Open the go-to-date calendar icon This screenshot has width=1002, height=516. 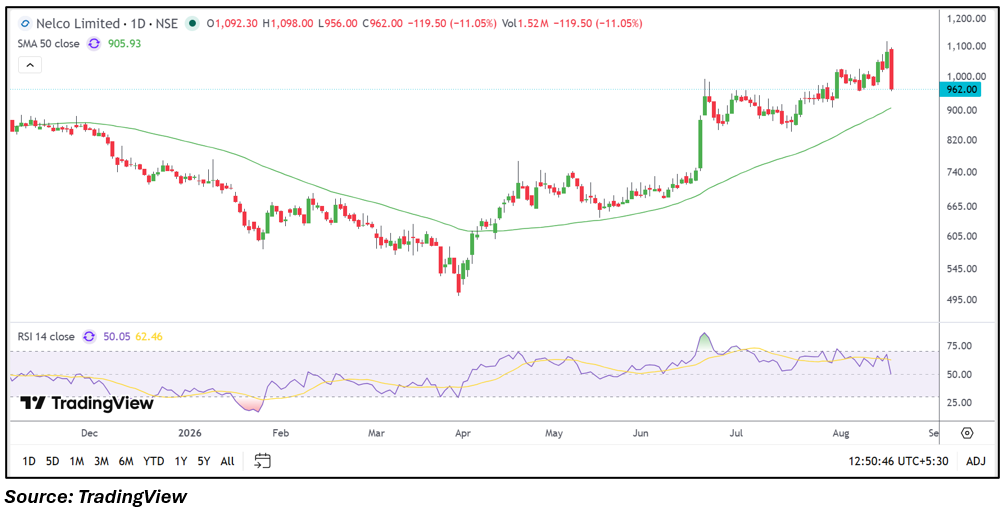(263, 460)
